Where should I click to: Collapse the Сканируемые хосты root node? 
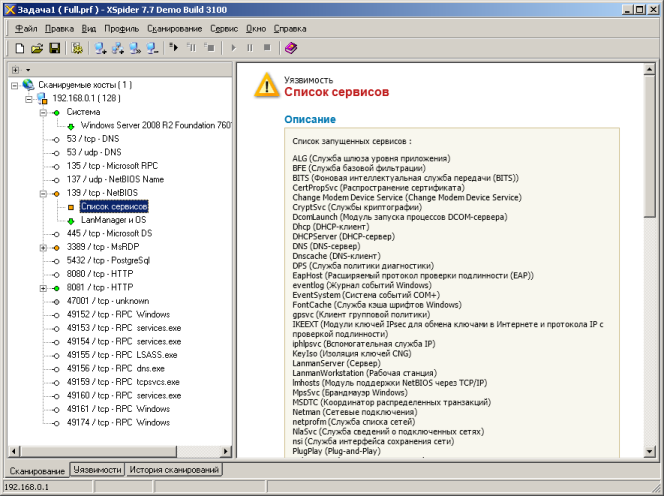coord(15,86)
